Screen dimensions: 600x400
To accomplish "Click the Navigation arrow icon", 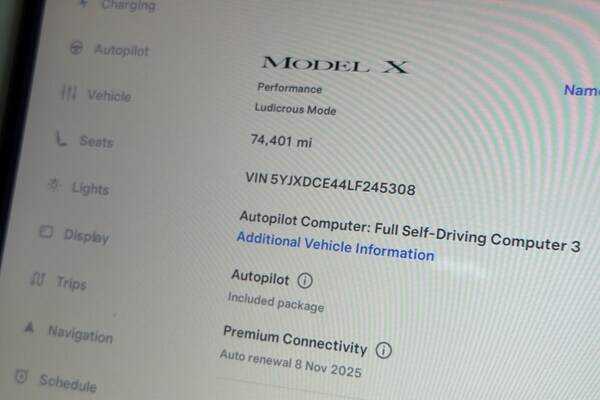I will coord(29,327).
